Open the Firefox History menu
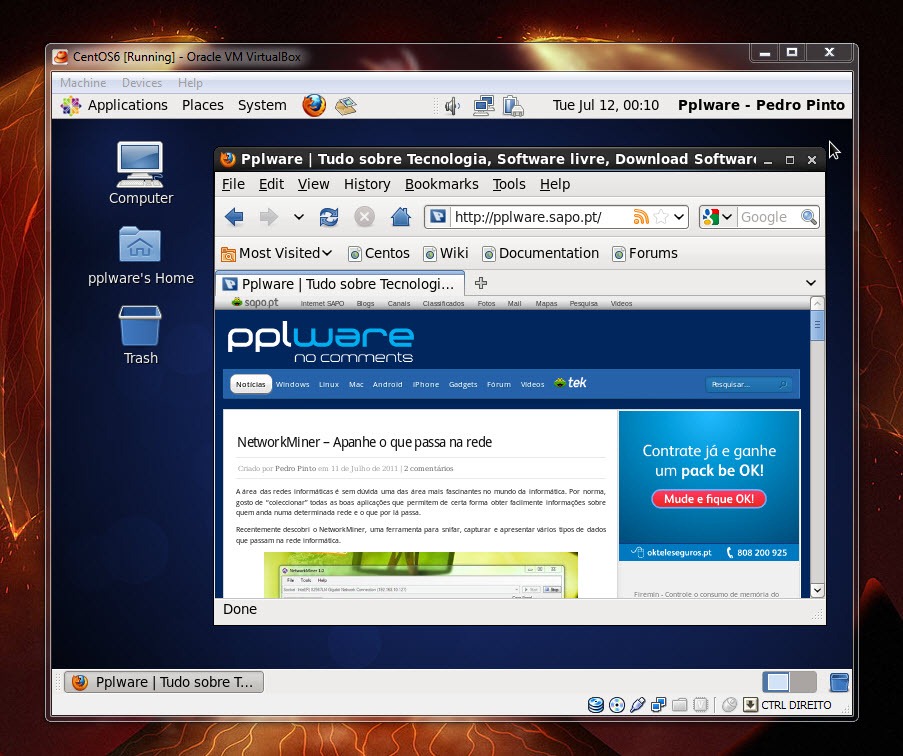Screen dimensions: 903x756 click(367, 184)
